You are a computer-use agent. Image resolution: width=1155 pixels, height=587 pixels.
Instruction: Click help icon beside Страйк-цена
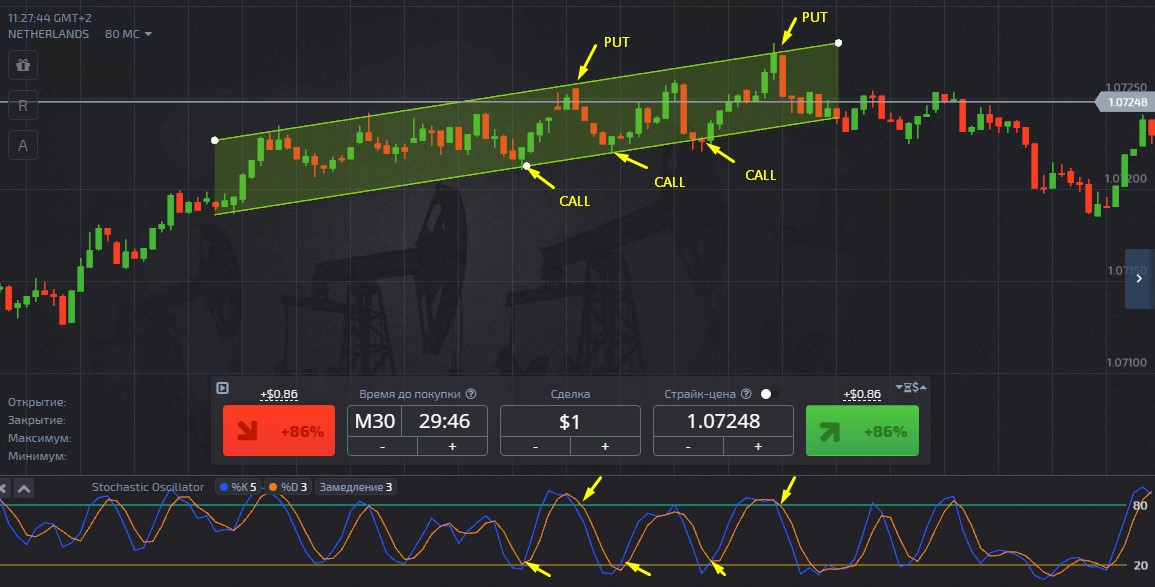pyautogui.click(x=746, y=394)
